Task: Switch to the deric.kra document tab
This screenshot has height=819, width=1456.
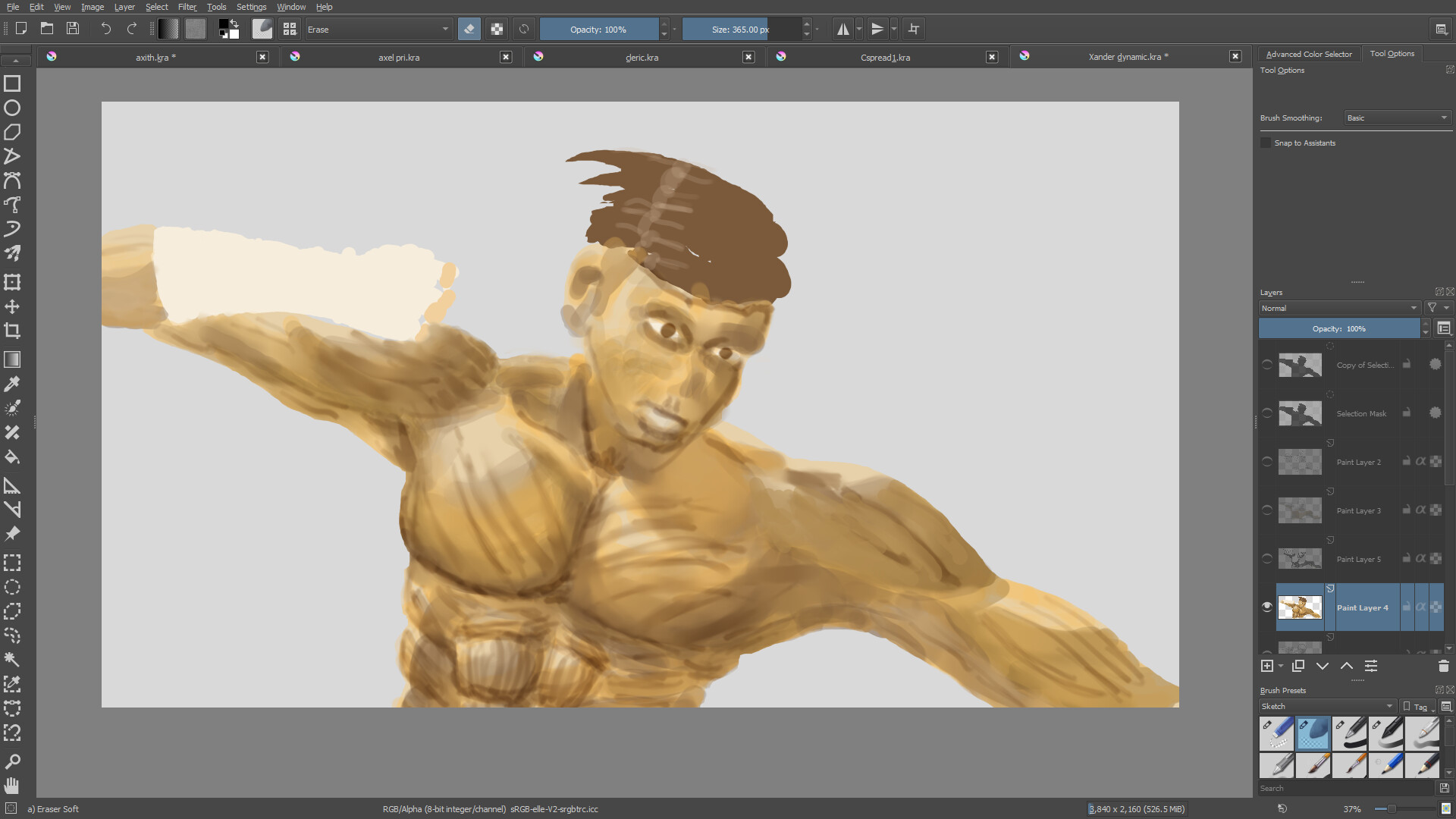Action: (x=642, y=57)
